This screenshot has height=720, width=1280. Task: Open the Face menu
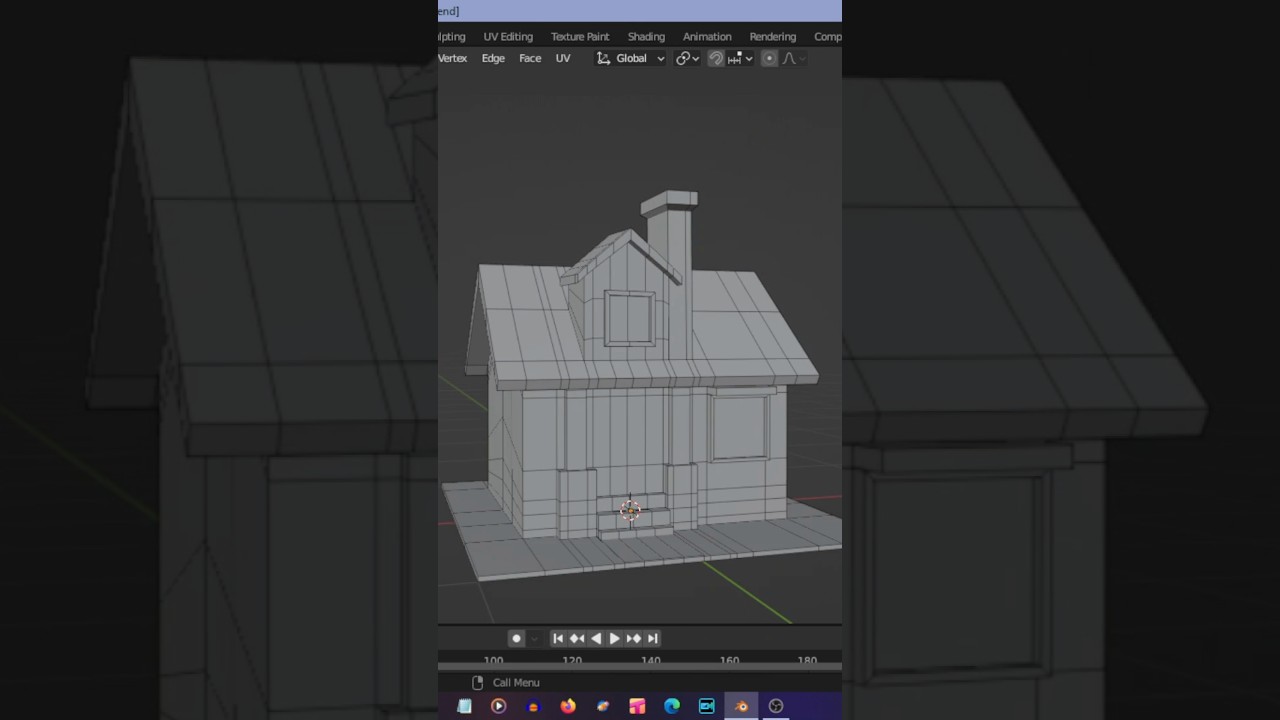pyautogui.click(x=530, y=58)
